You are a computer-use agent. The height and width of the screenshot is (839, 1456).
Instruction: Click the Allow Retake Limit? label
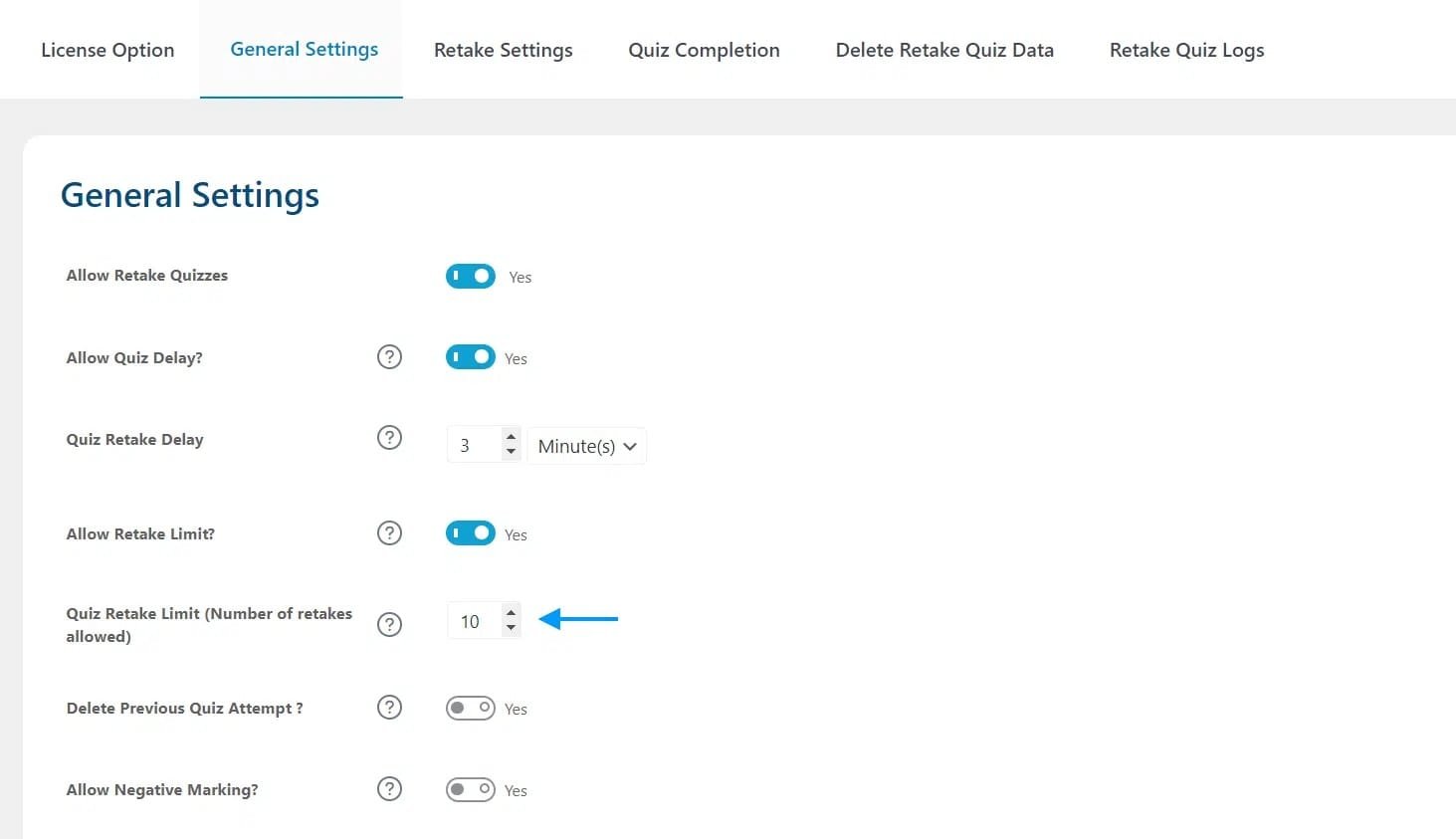coord(140,533)
